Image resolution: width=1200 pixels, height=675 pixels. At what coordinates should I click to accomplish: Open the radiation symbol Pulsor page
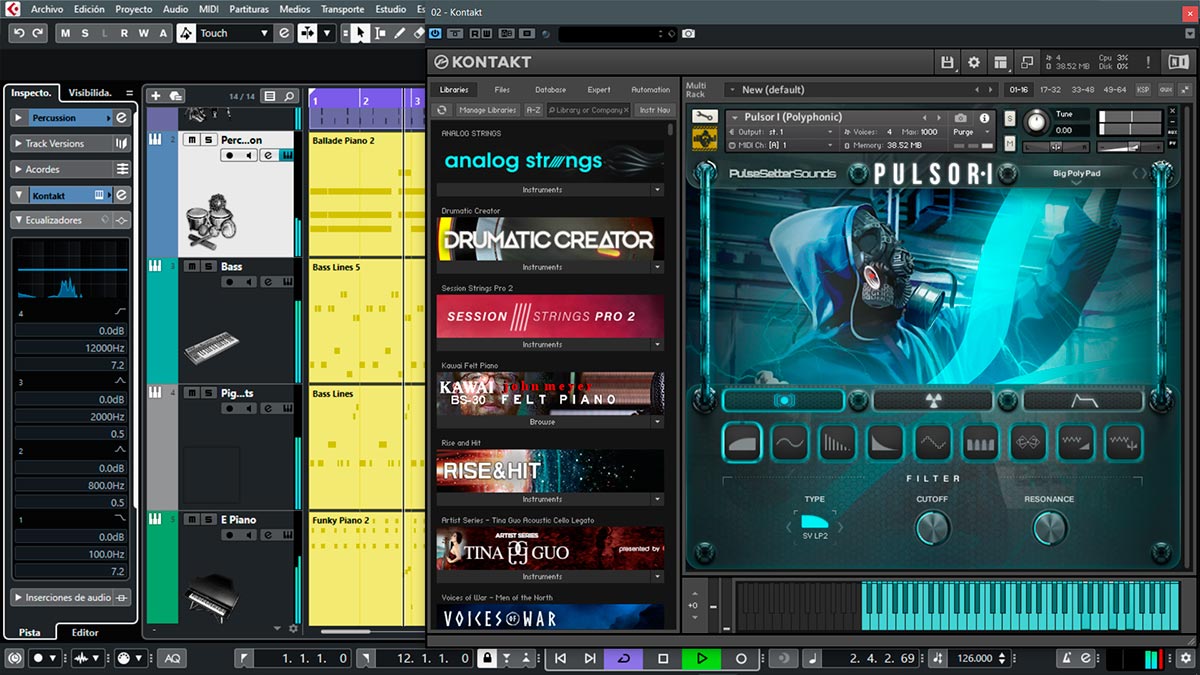pyautogui.click(x=932, y=400)
